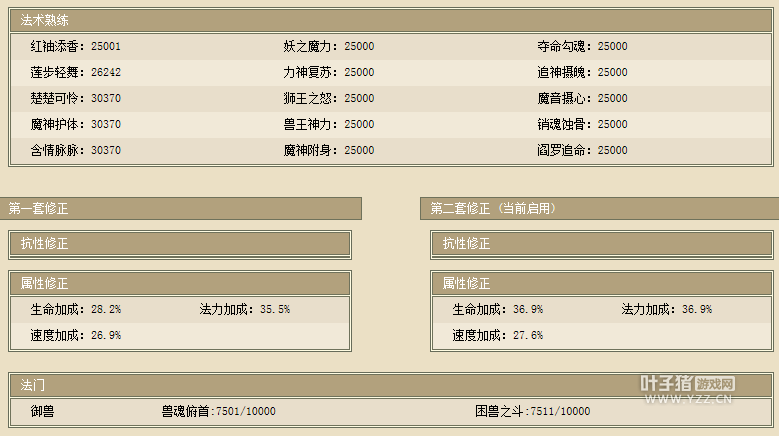Screen dimensions: 779x436
Task: Click 困兽之斗 7511/10000 progress value
Action: point(532,411)
